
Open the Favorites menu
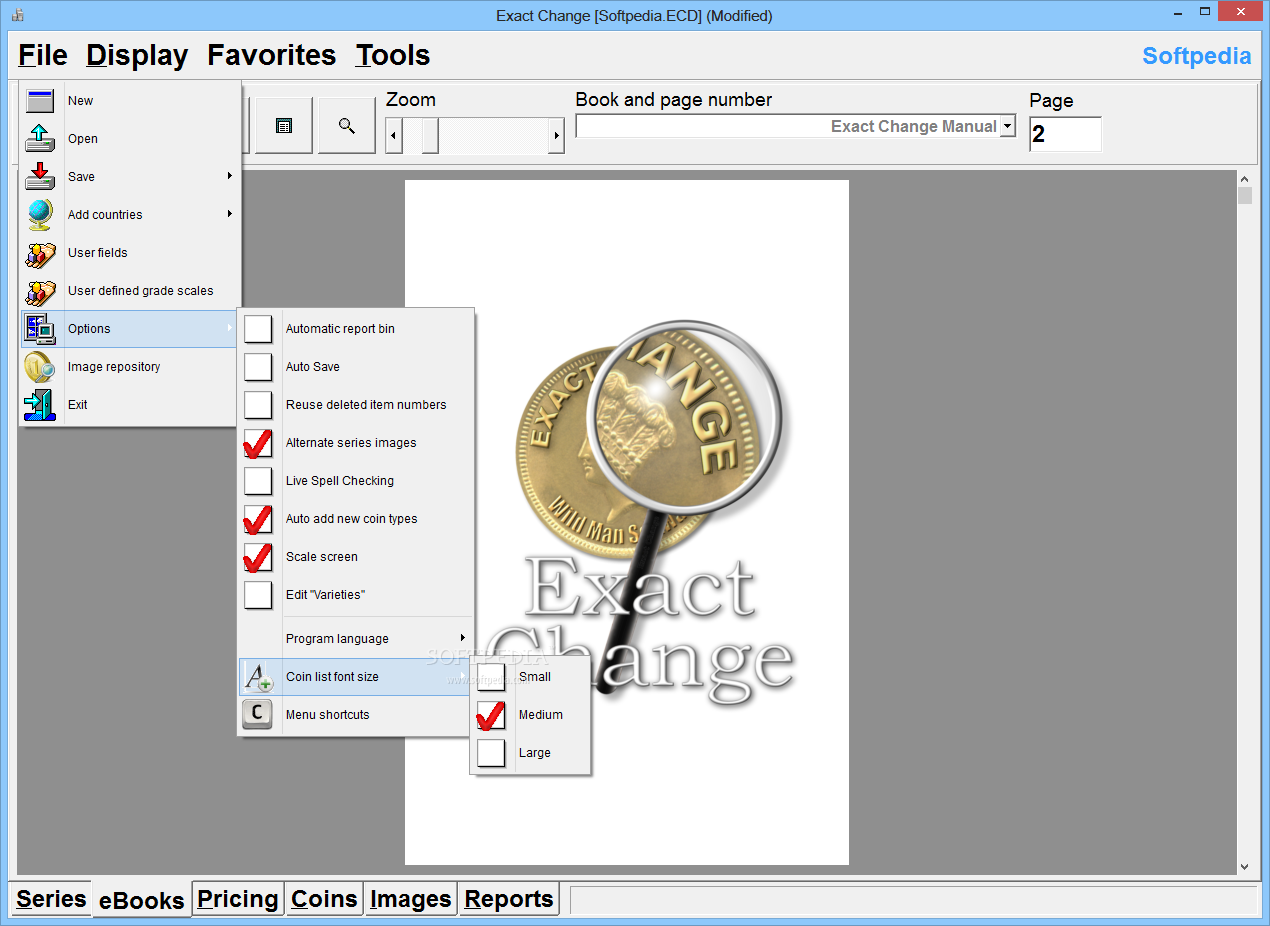click(272, 55)
